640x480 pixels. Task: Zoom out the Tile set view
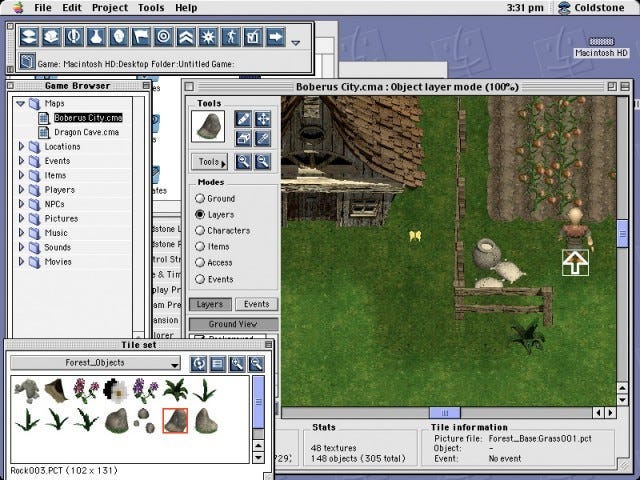tap(256, 364)
